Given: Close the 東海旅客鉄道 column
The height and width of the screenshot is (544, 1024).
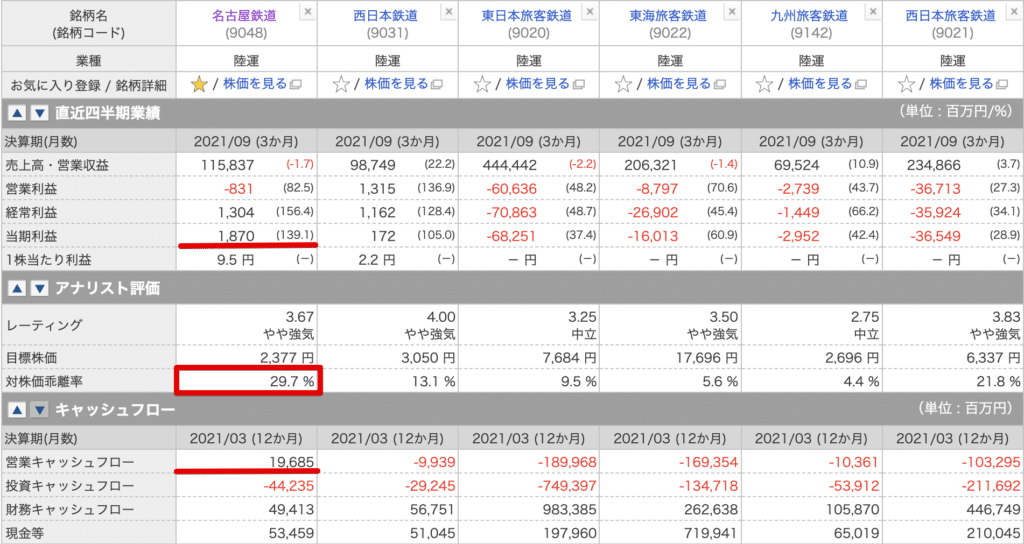Looking at the screenshot, I should [x=731, y=12].
